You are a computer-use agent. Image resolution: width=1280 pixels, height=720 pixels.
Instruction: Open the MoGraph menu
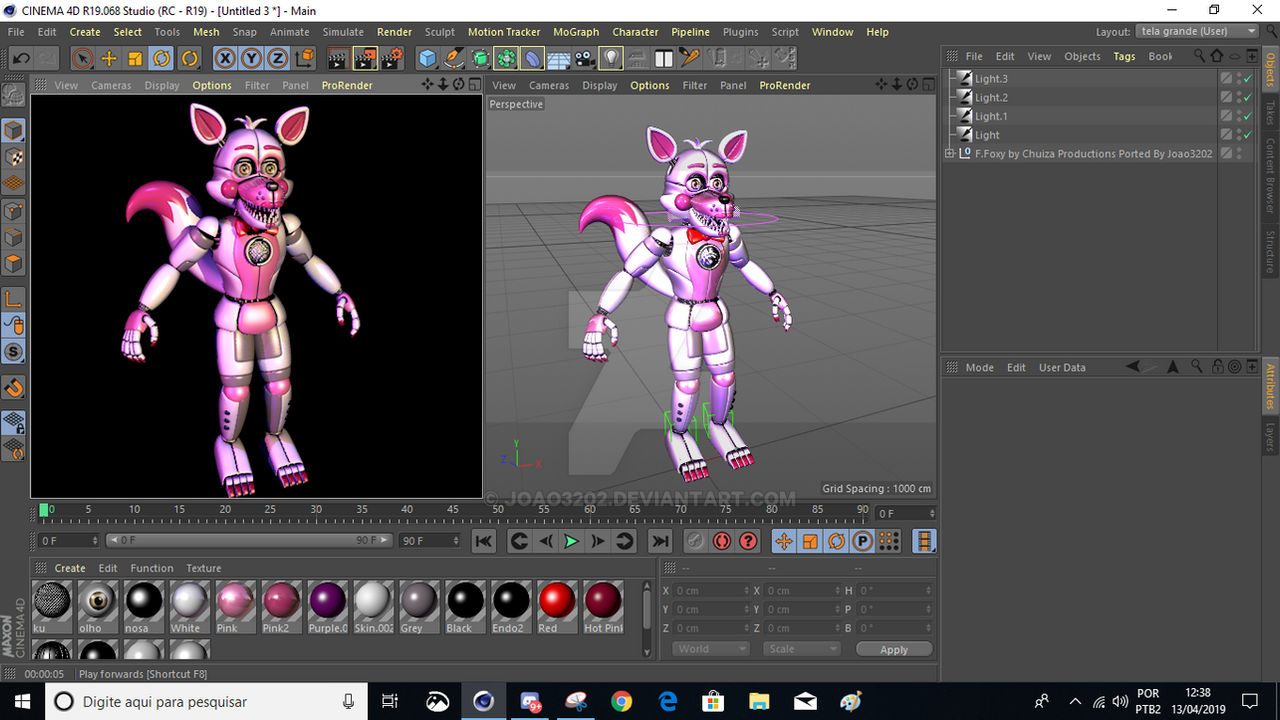click(x=576, y=32)
